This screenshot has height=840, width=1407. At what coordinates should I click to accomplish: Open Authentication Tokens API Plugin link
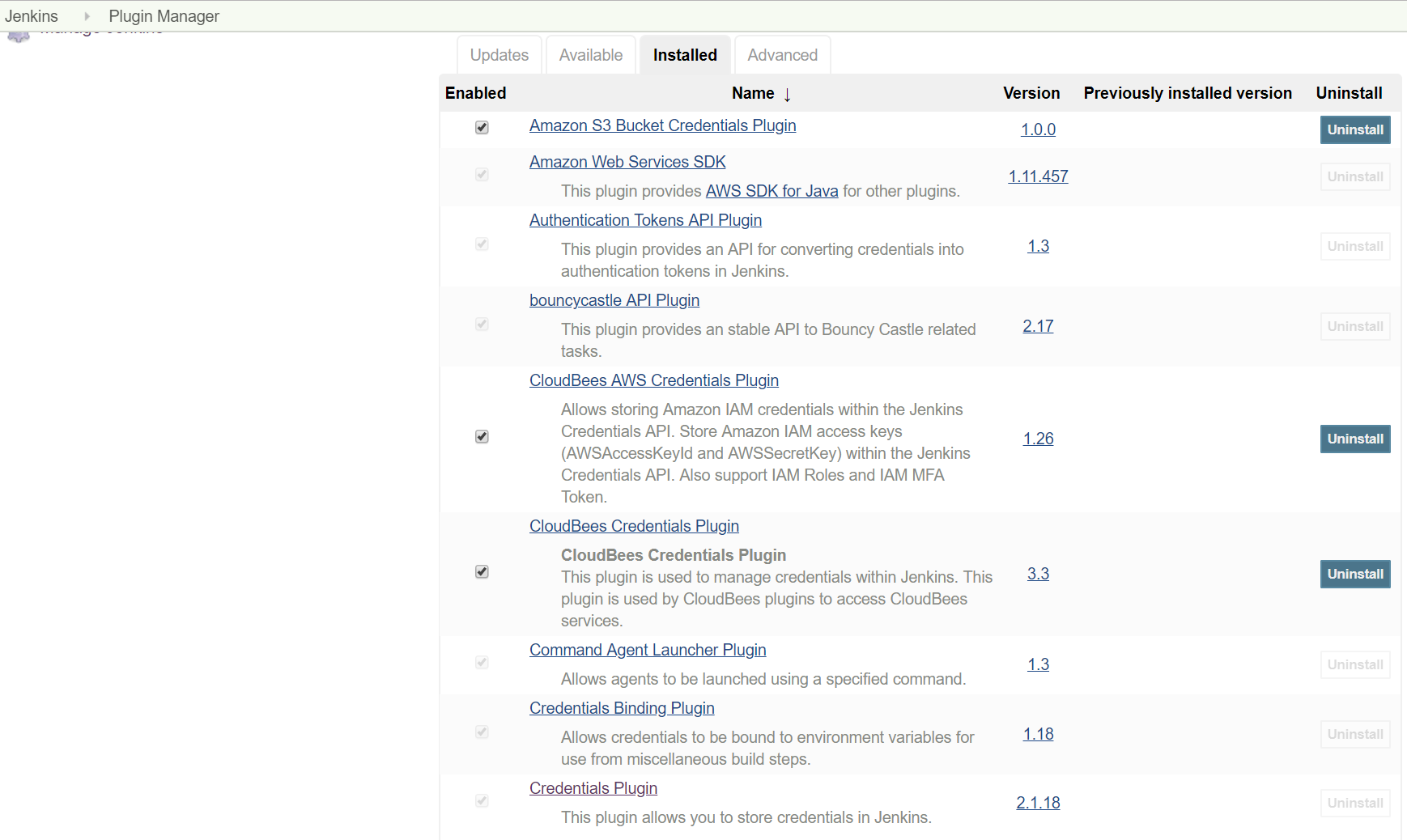point(645,220)
